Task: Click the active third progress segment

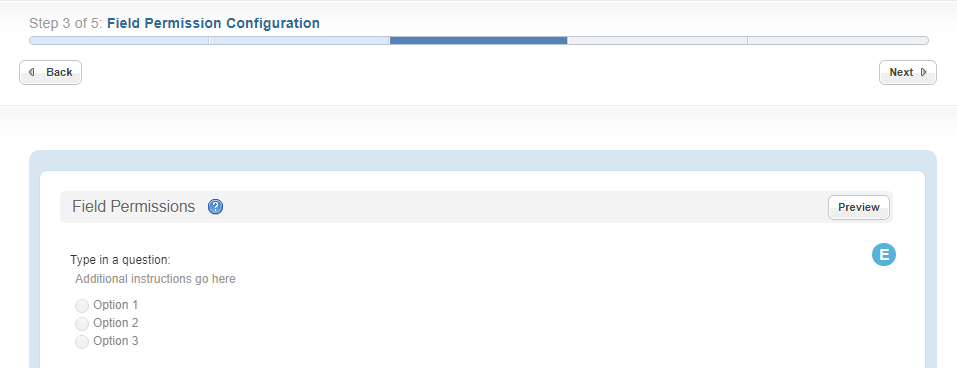Action: (x=478, y=40)
